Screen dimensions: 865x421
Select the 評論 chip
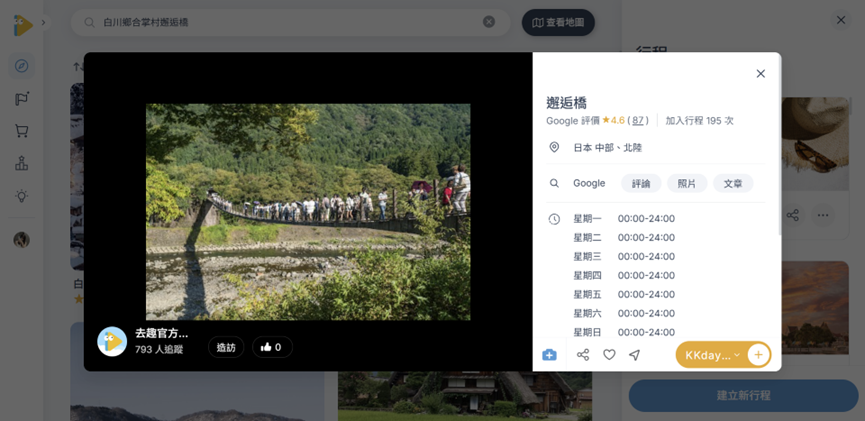click(x=641, y=184)
